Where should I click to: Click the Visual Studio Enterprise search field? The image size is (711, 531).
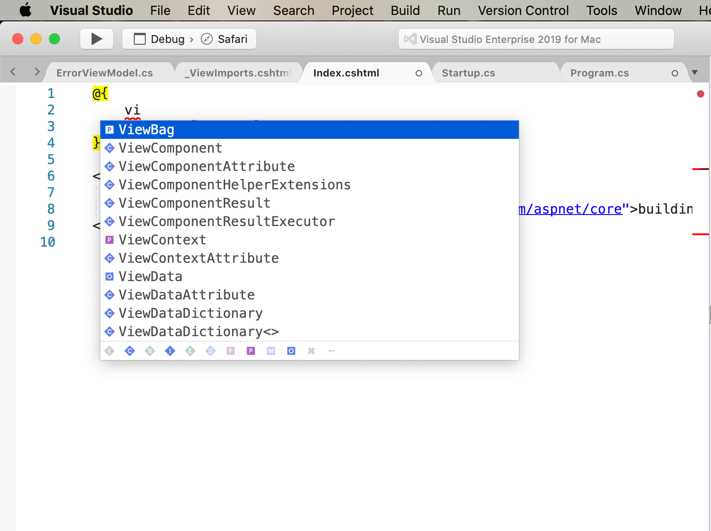click(536, 39)
